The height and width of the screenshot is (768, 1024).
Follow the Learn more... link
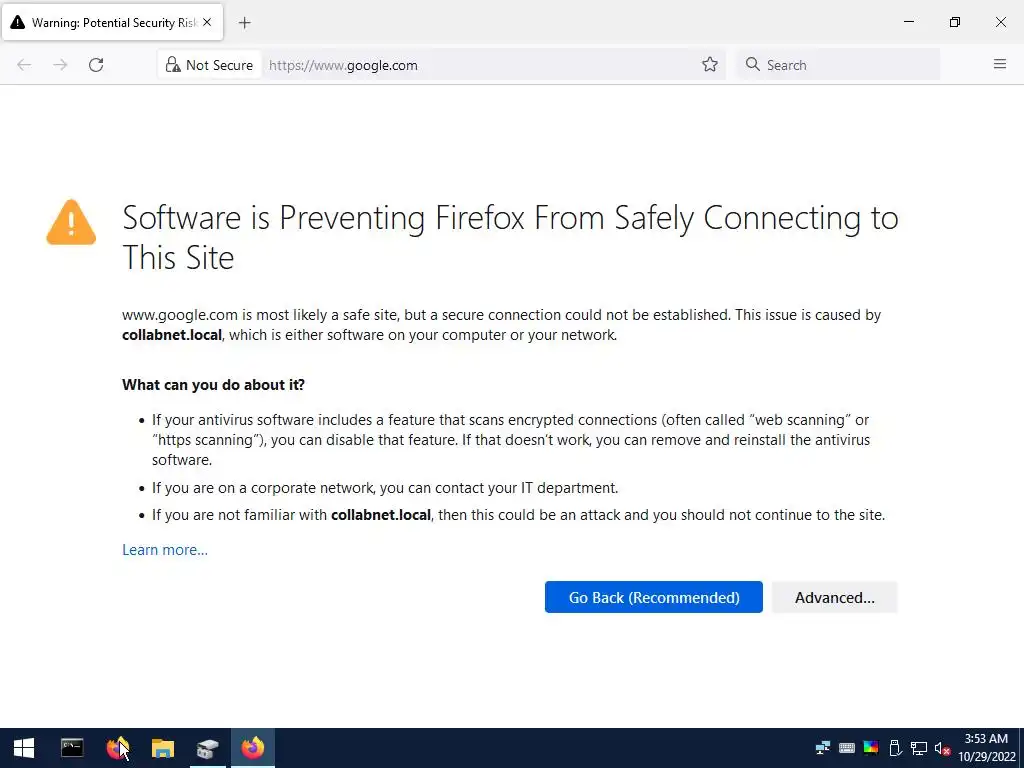point(165,549)
